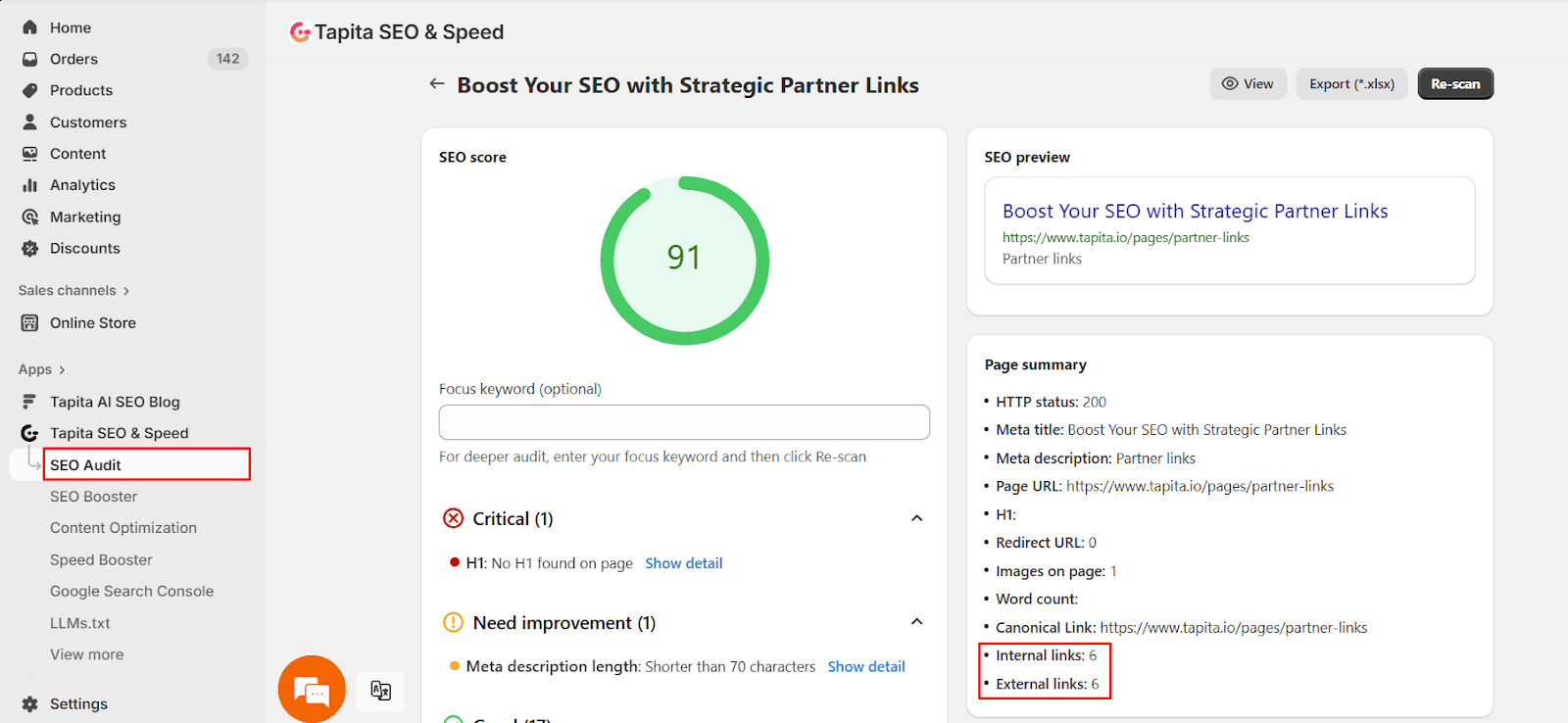The height and width of the screenshot is (723, 1568).
Task: Show detail for H1 issue
Action: click(x=684, y=563)
